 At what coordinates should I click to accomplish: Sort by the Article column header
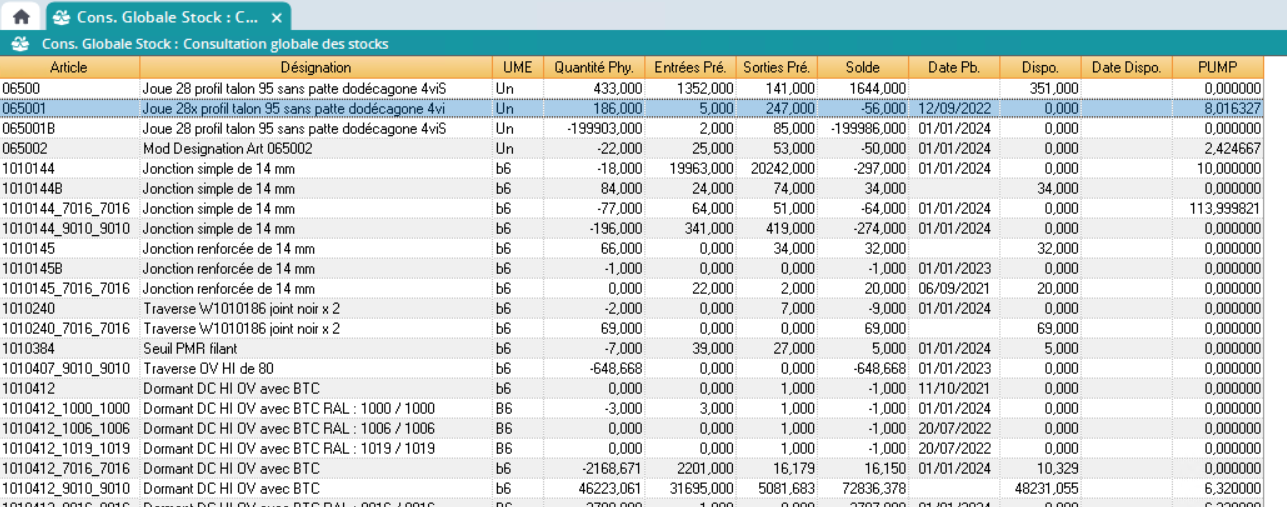[x=69, y=67]
